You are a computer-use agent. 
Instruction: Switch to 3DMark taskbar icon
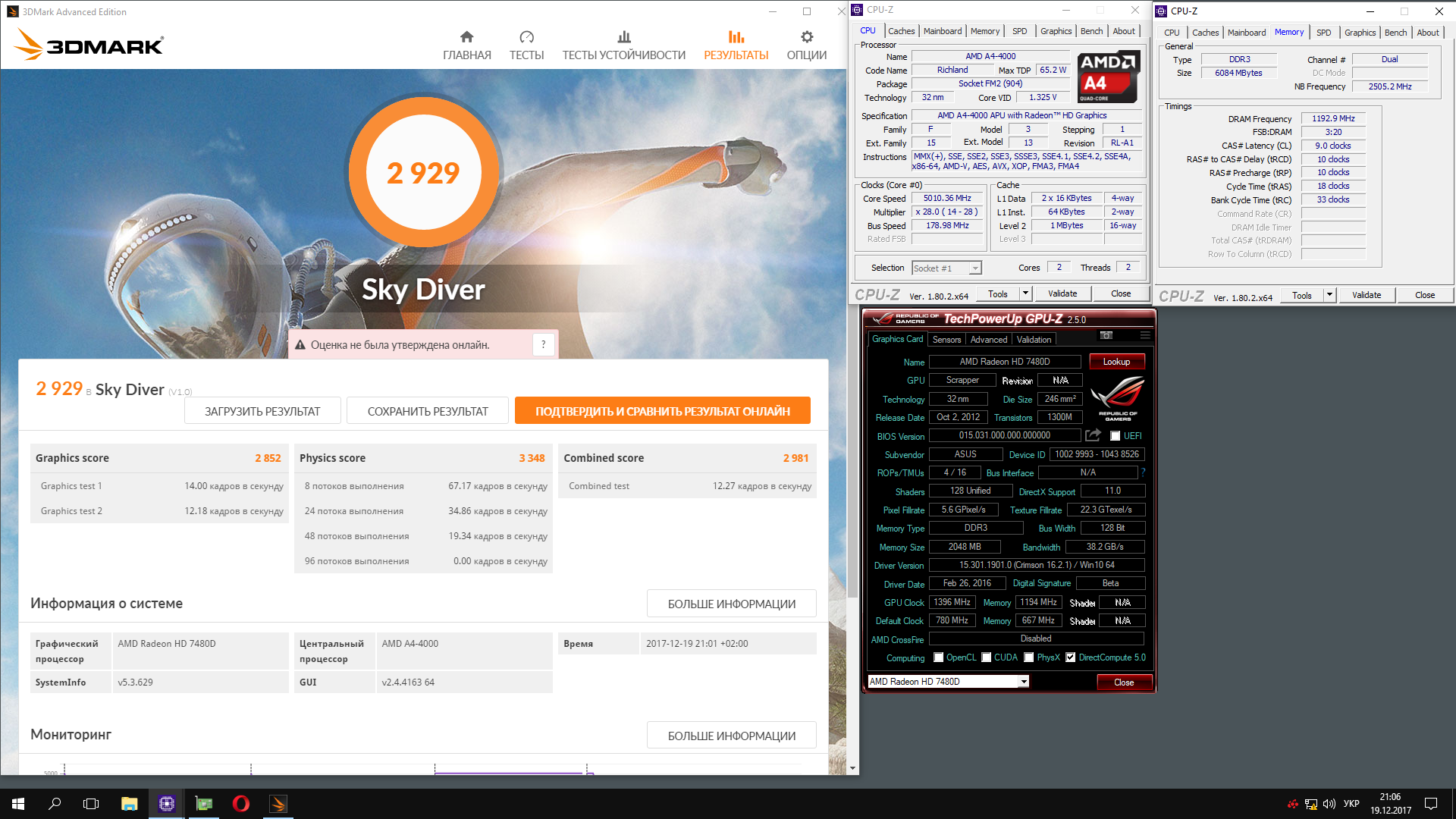coord(278,804)
